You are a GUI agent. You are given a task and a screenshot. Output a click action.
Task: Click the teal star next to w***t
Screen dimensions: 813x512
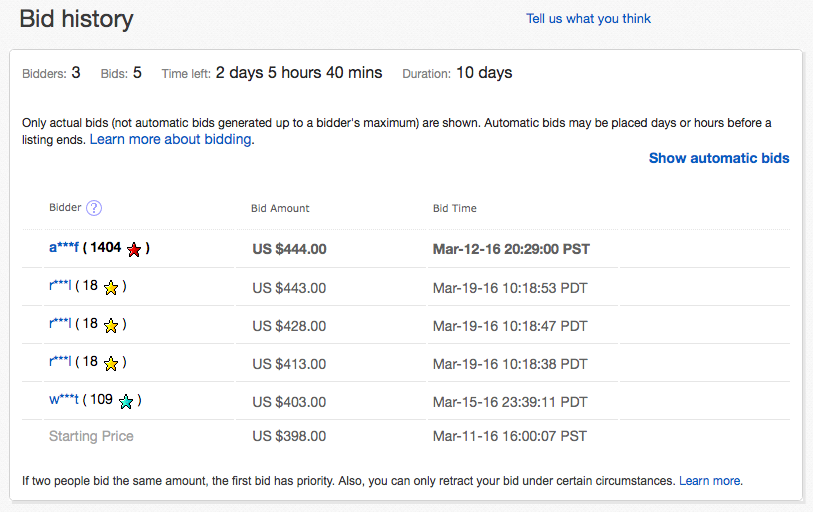(x=126, y=401)
